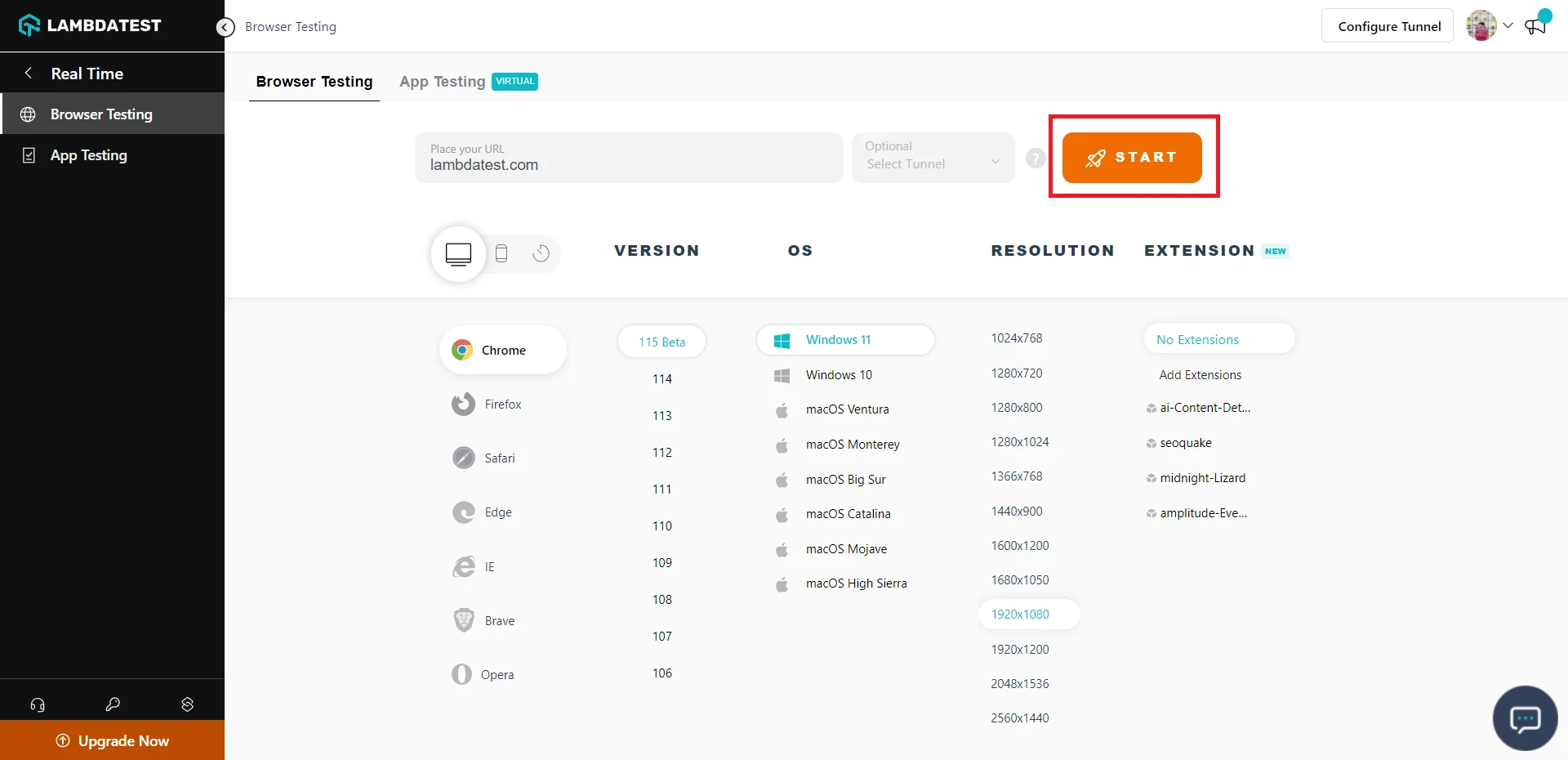1568x760 pixels.
Task: Select midnight-Lizard extension
Action: coord(1196,477)
